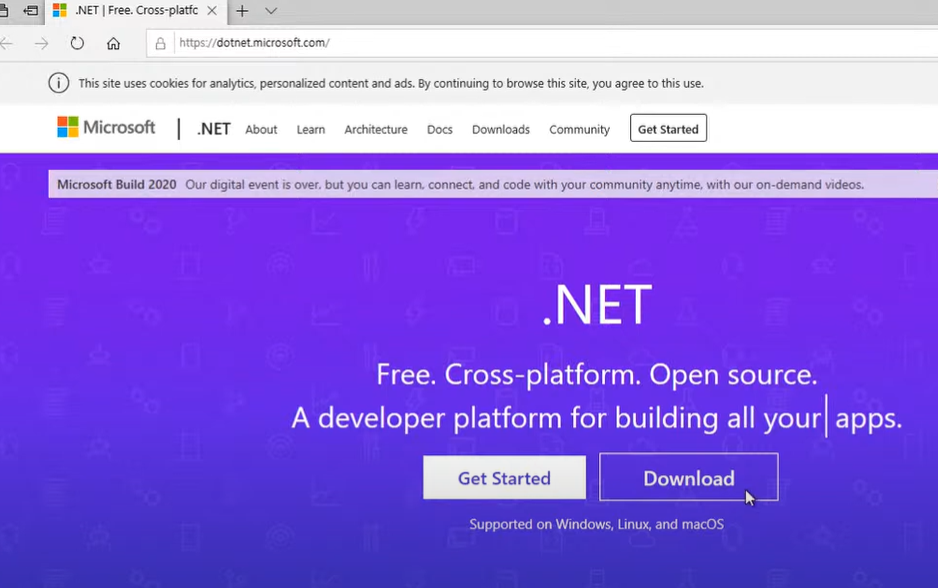Click the large white Get Started button
This screenshot has width=938, height=588.
(504, 477)
